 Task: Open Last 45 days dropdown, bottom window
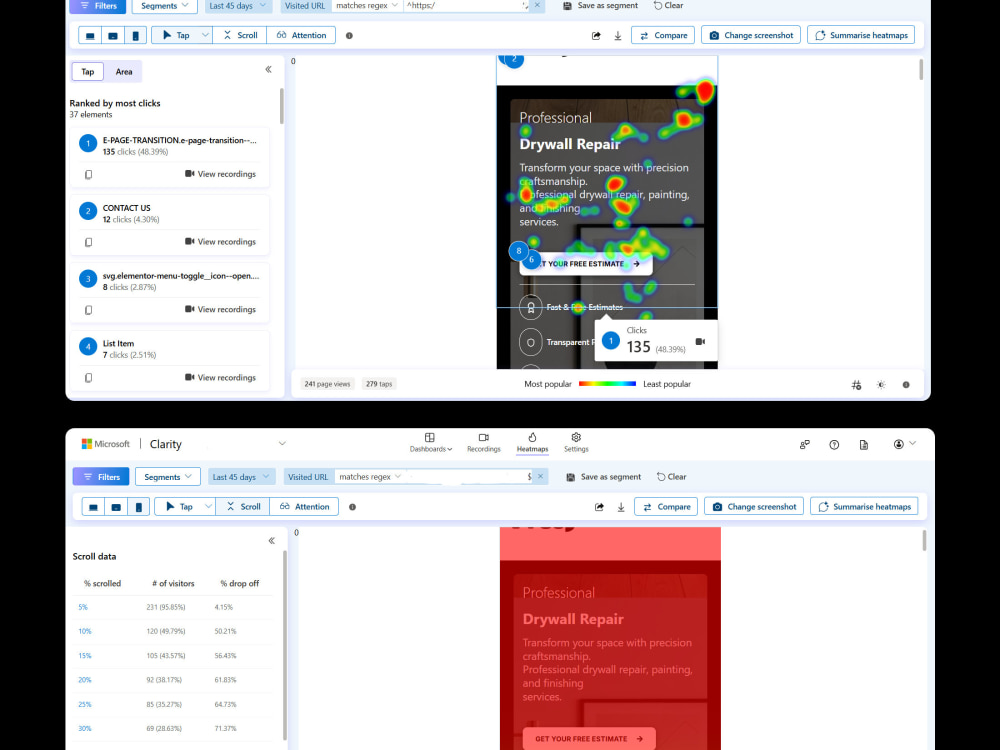(x=240, y=477)
